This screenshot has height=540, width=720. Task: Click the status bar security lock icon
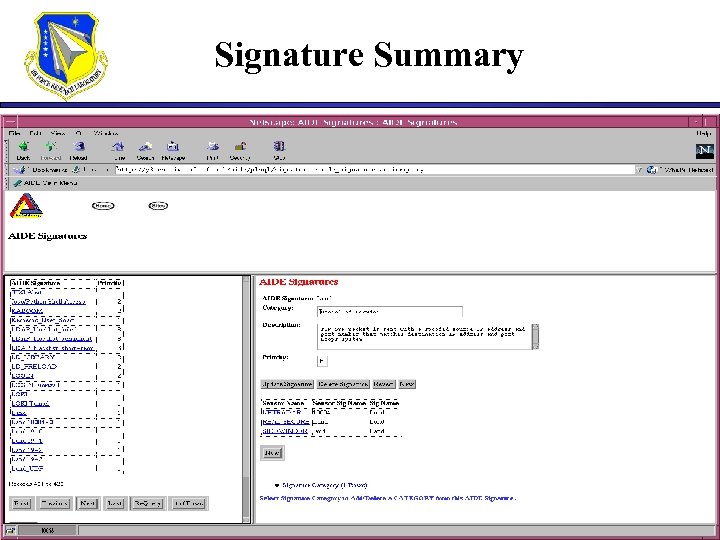(x=11, y=530)
